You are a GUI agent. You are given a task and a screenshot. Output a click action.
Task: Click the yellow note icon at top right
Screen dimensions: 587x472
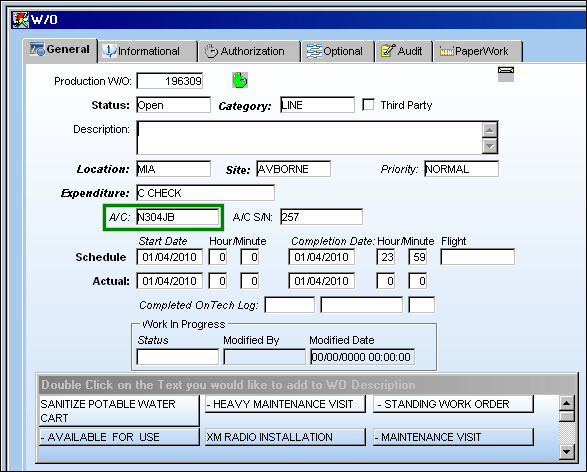coord(506,74)
